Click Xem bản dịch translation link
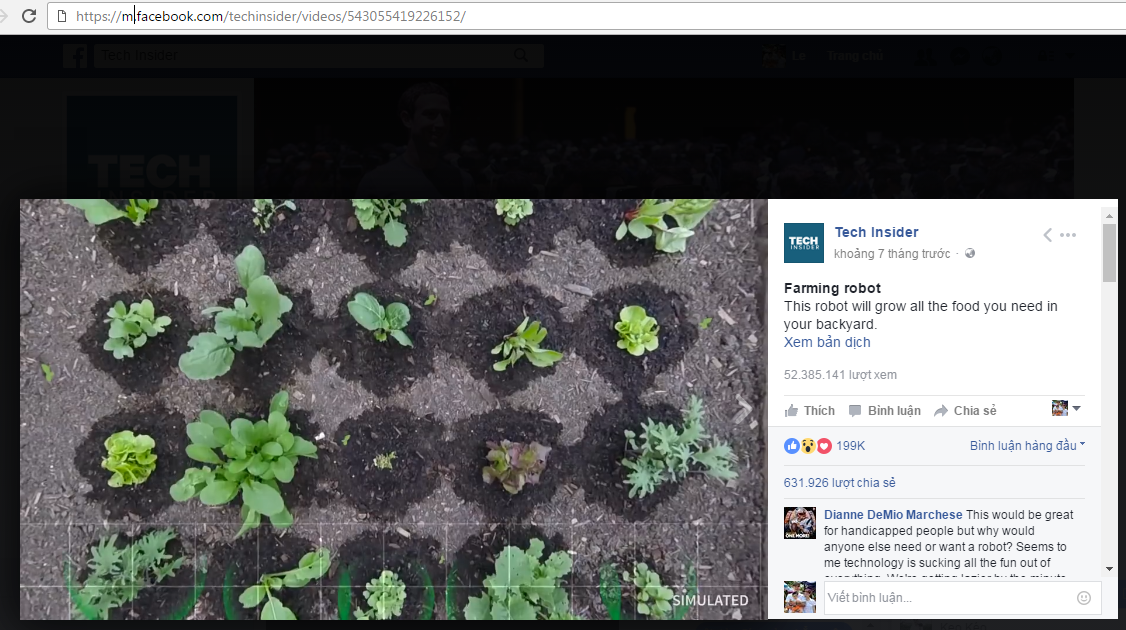The width and height of the screenshot is (1126, 630). click(x=827, y=342)
